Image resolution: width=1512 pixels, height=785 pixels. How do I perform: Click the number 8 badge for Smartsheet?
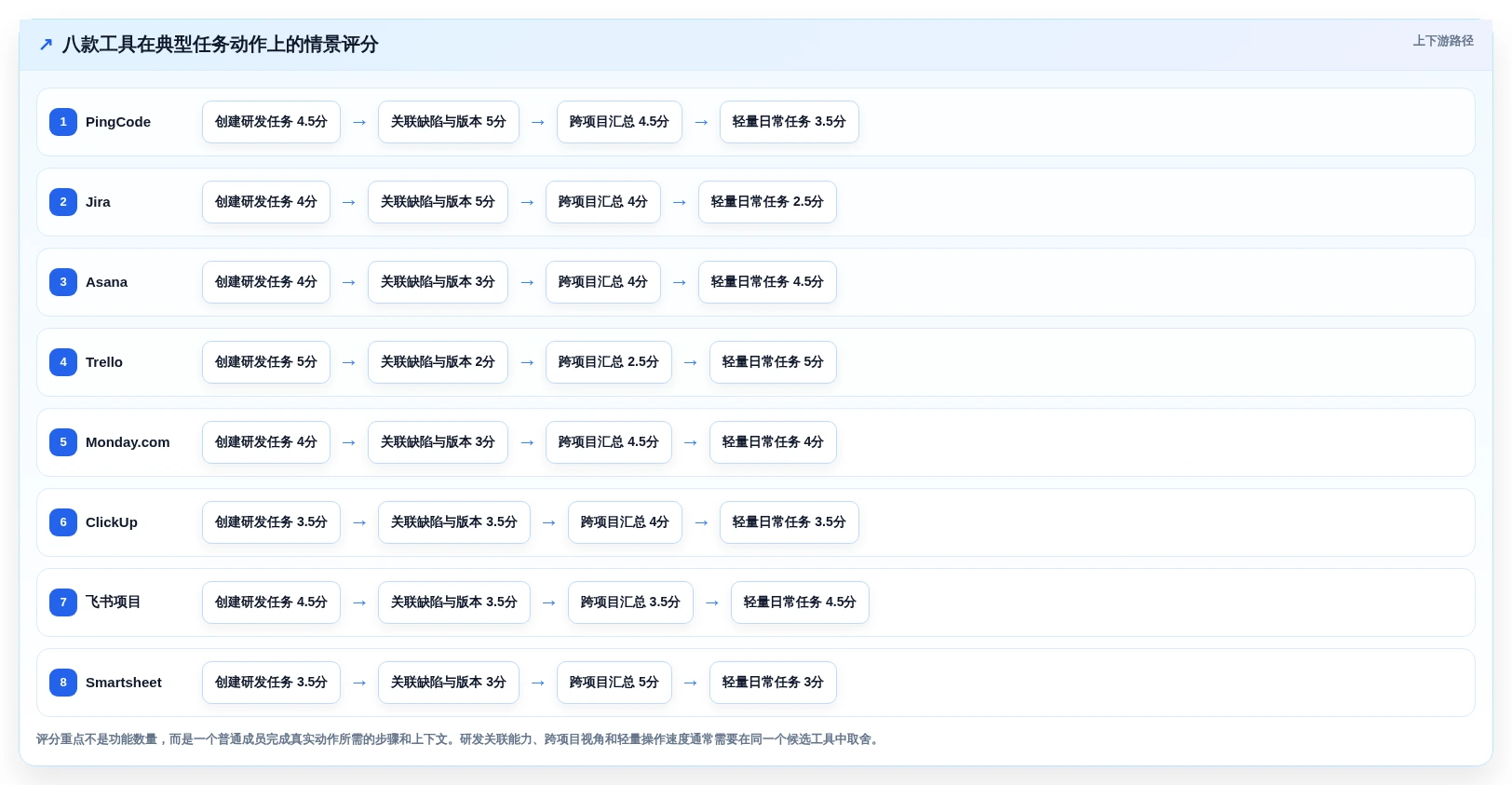(63, 683)
